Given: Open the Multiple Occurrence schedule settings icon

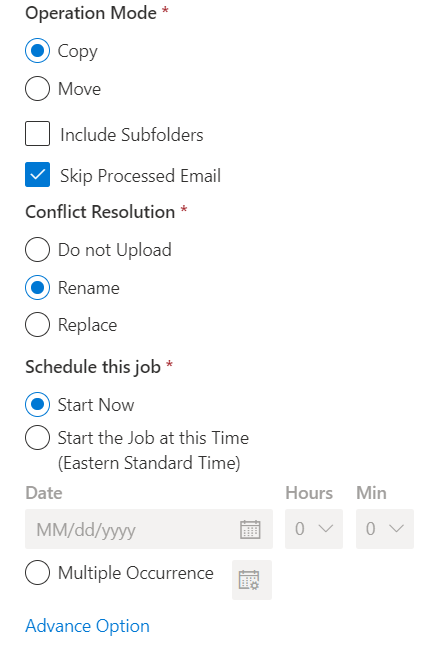Looking at the screenshot, I should (x=252, y=580).
